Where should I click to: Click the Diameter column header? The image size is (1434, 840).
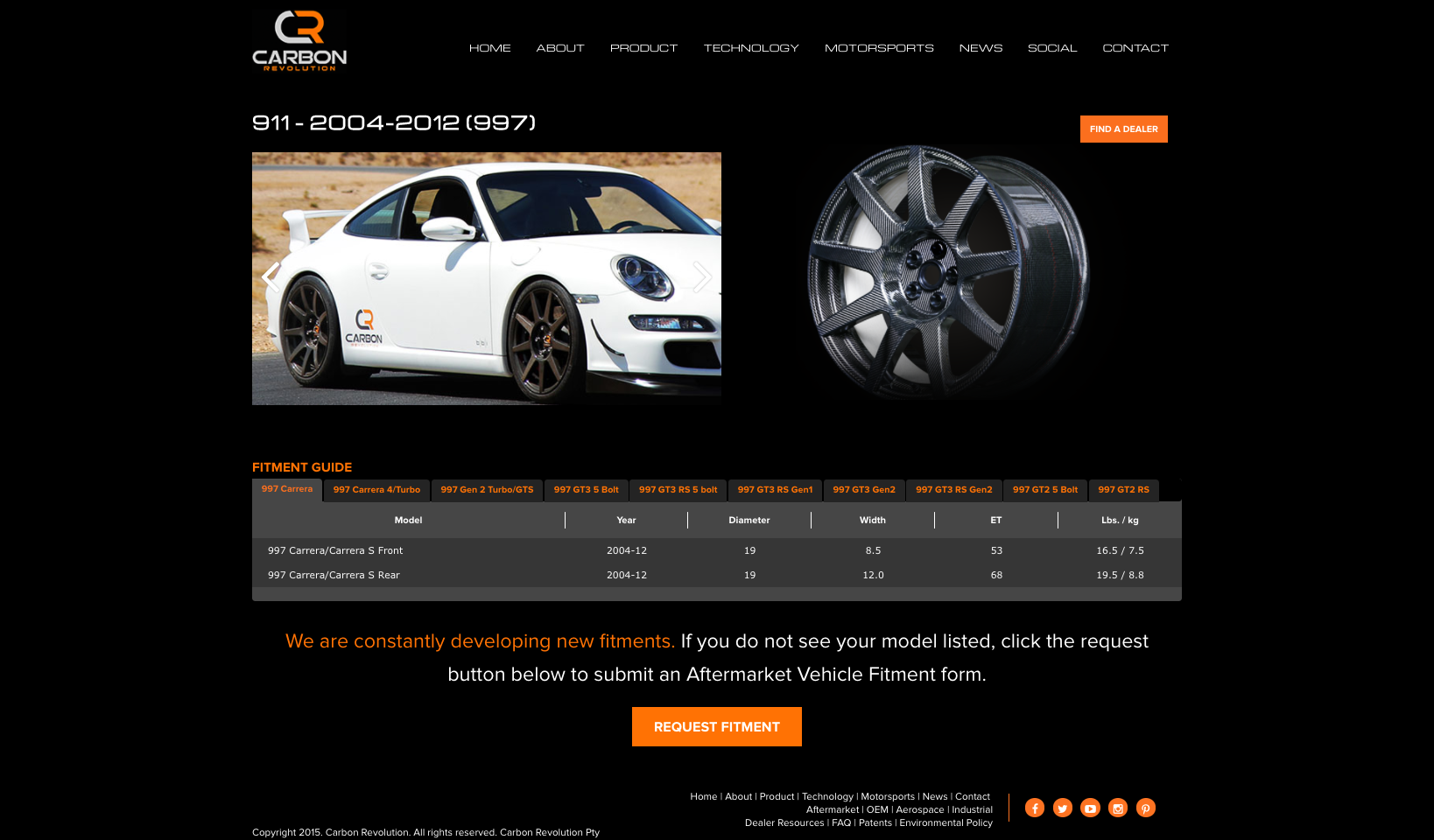[x=749, y=520]
